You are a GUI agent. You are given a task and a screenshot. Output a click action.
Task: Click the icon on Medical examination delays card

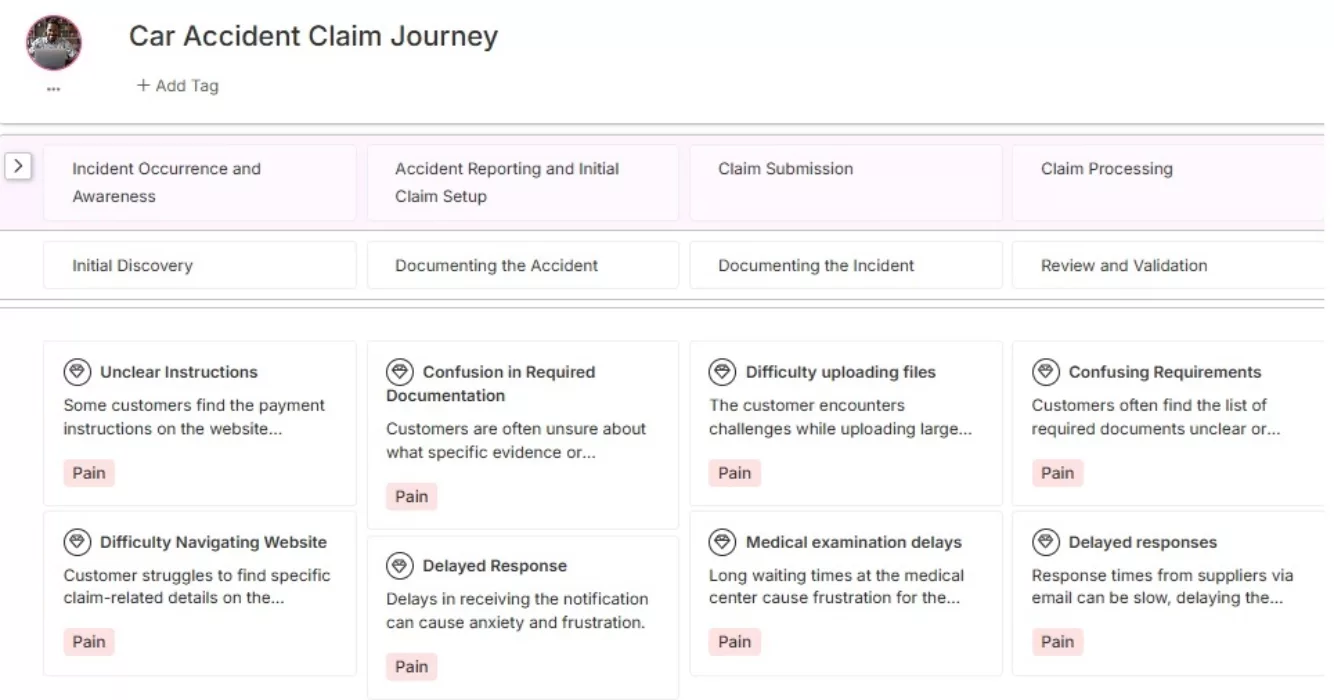pos(721,541)
